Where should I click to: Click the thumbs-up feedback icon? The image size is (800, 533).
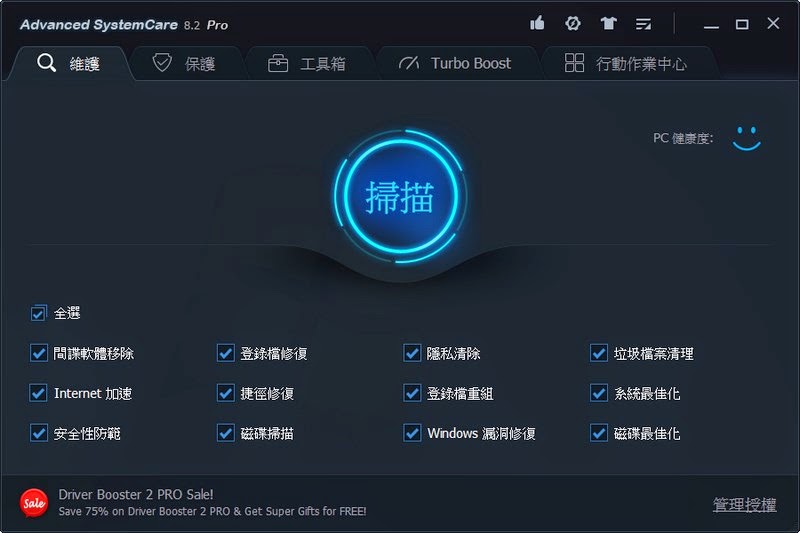(x=537, y=23)
